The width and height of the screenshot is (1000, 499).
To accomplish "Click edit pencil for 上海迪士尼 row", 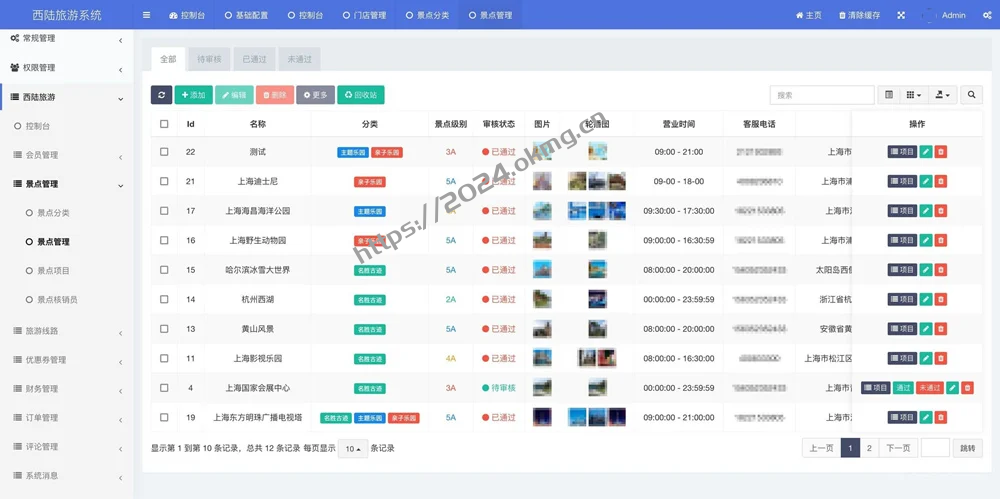I will 926,181.
